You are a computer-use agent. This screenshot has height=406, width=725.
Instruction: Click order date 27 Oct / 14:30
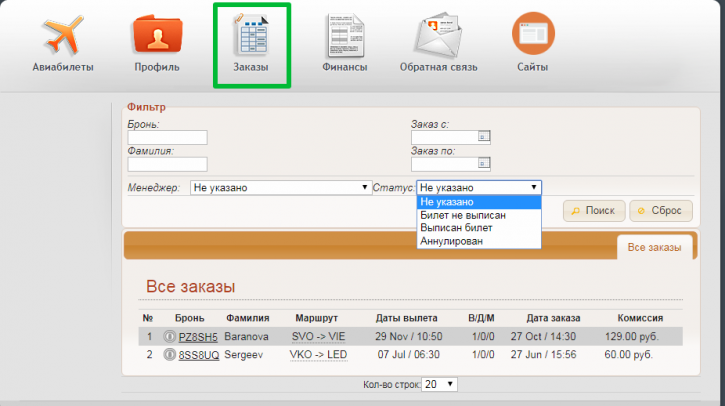click(543, 337)
